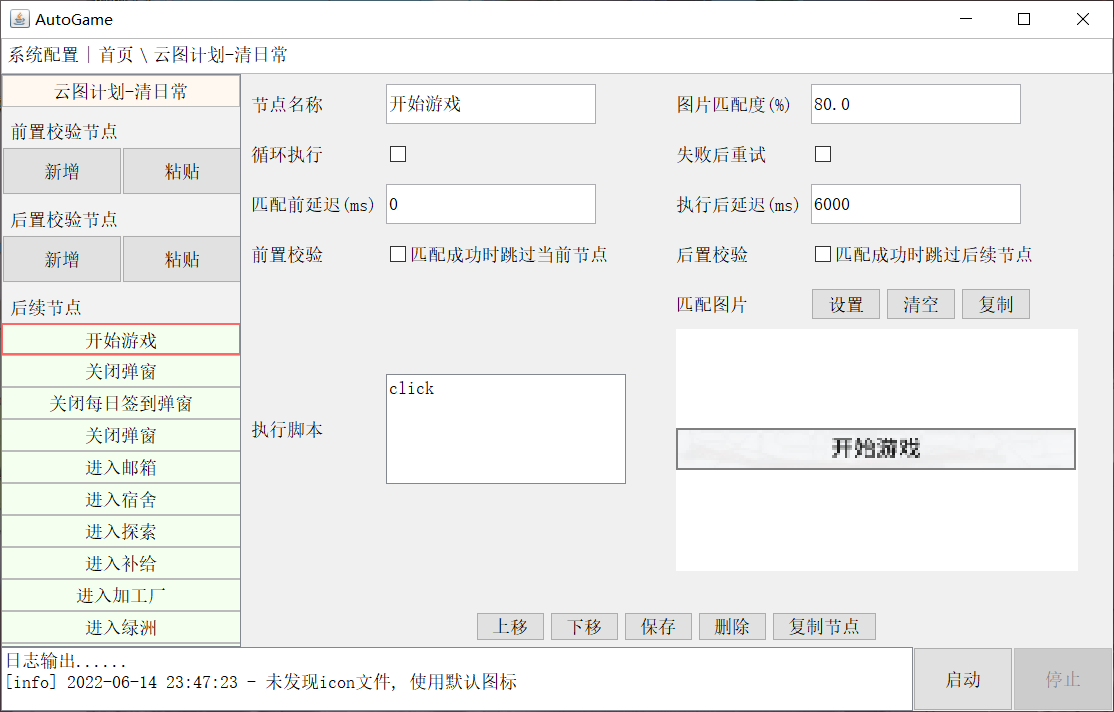Enable the 循环执行 checkbox
This screenshot has width=1114, height=712.
398,154
